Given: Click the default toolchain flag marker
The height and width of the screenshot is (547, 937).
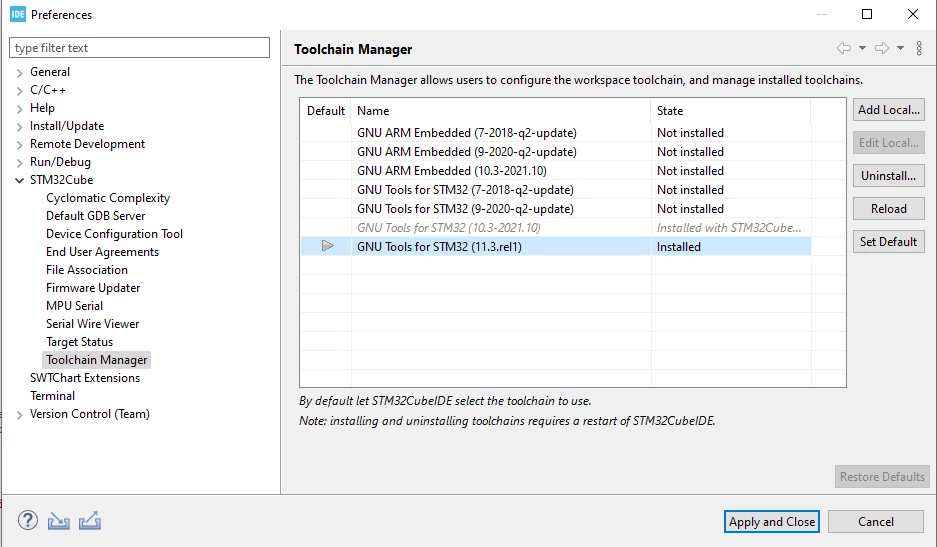Looking at the screenshot, I should pyautogui.click(x=327, y=246).
